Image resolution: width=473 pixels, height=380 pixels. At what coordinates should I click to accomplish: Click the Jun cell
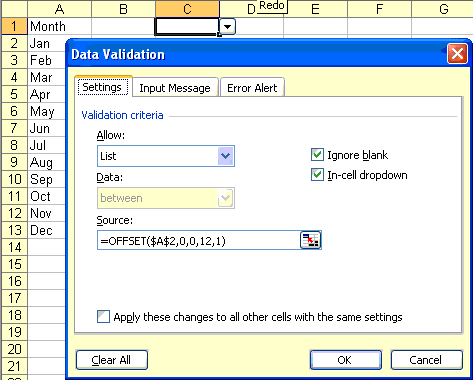pyautogui.click(x=47, y=129)
